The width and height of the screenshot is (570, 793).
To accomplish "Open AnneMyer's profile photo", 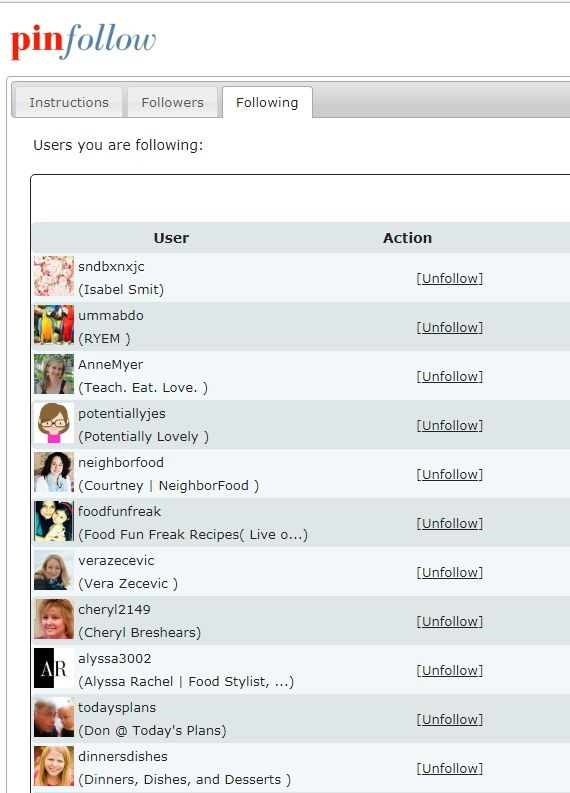I will pos(54,374).
